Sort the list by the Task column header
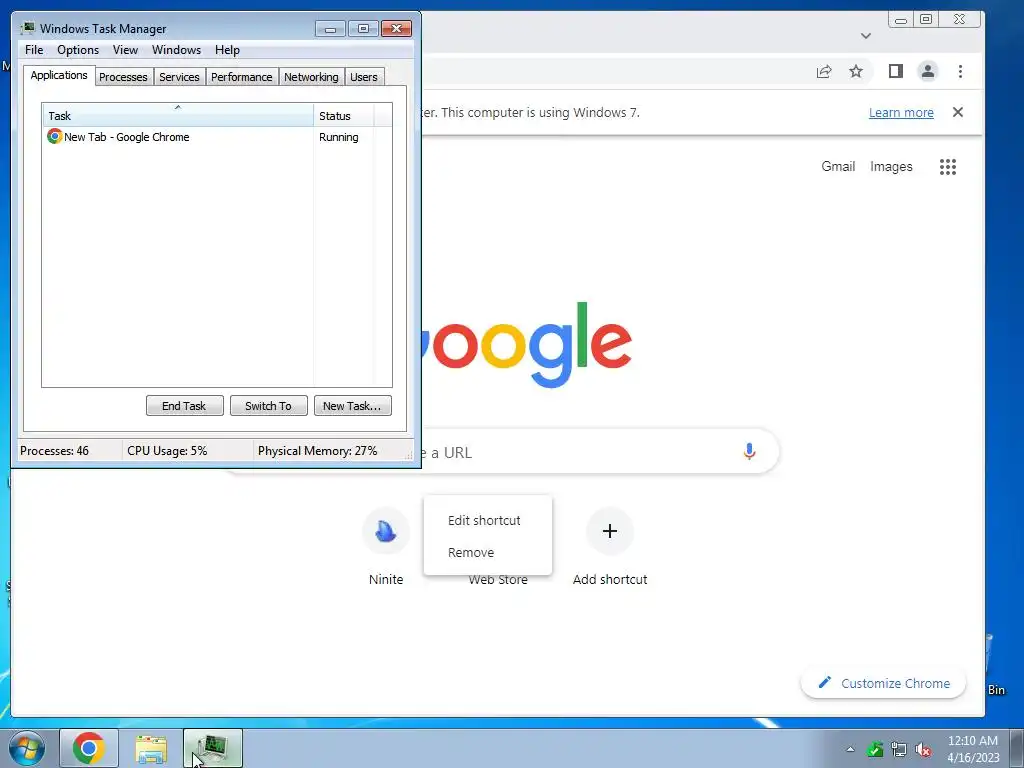The image size is (1024, 768). pos(178,116)
